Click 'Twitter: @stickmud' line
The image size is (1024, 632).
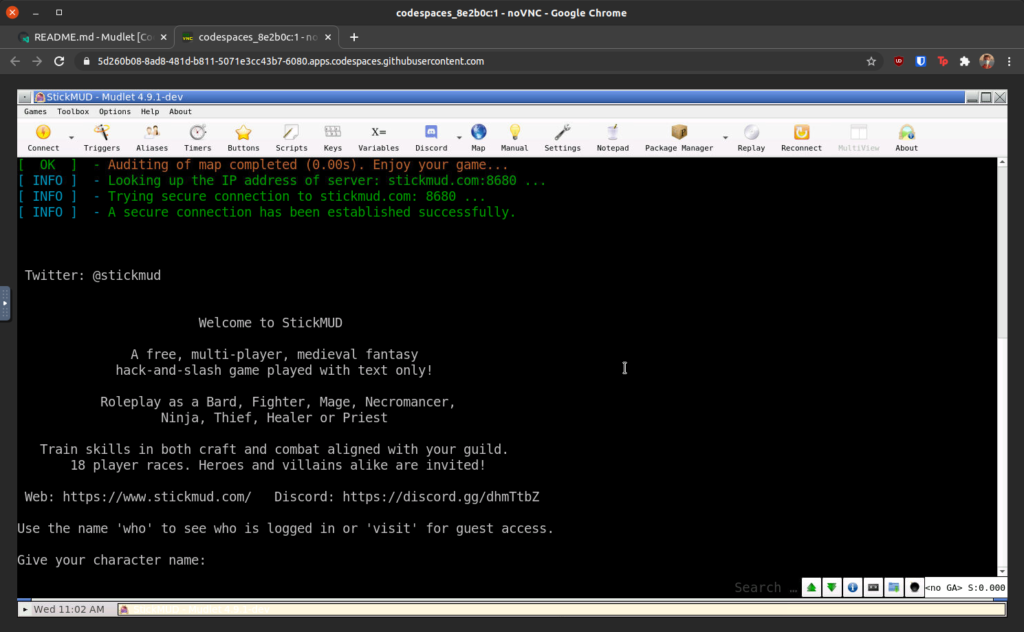pos(93,276)
